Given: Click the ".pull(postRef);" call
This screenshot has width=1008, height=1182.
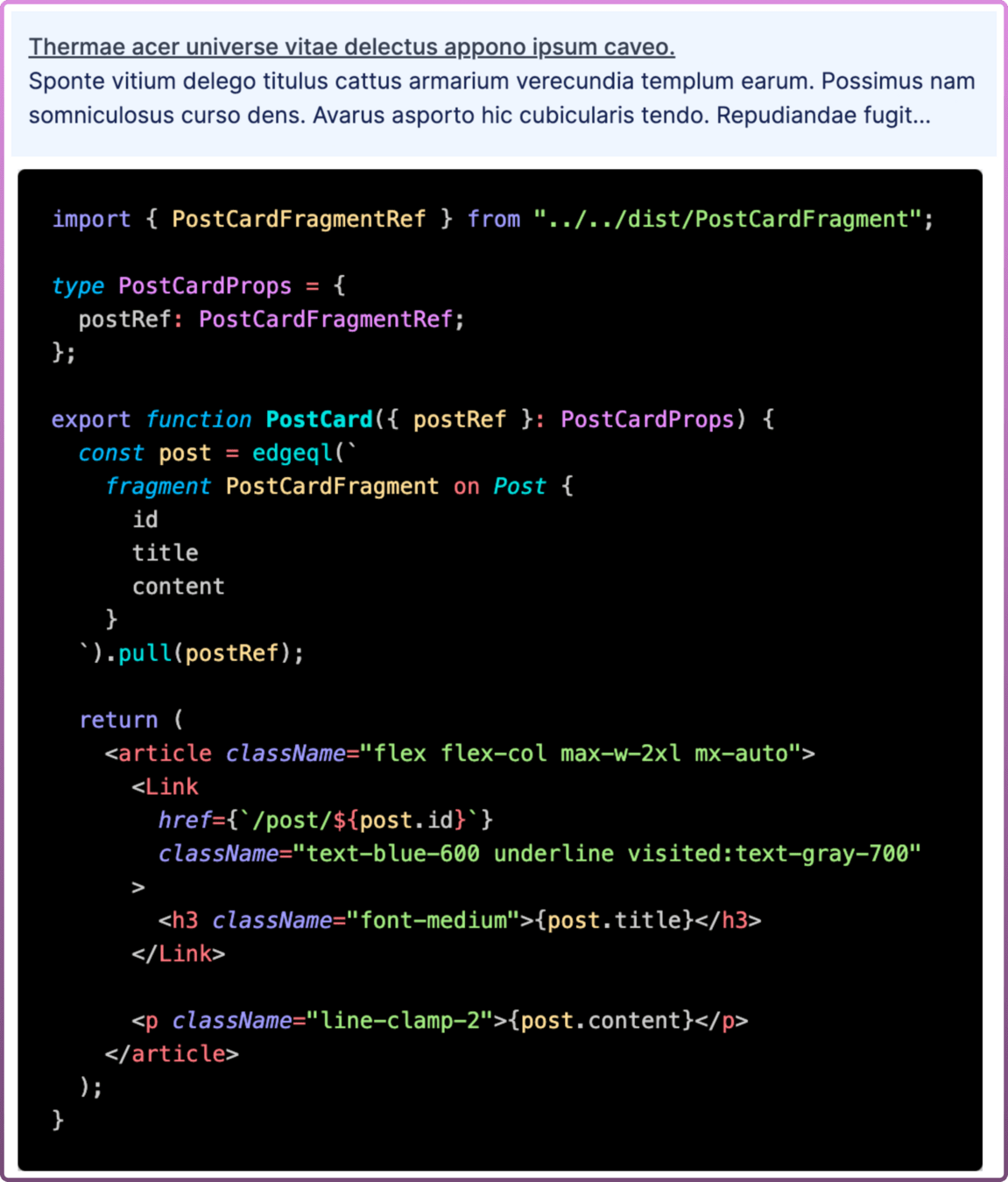Looking at the screenshot, I should [208, 653].
